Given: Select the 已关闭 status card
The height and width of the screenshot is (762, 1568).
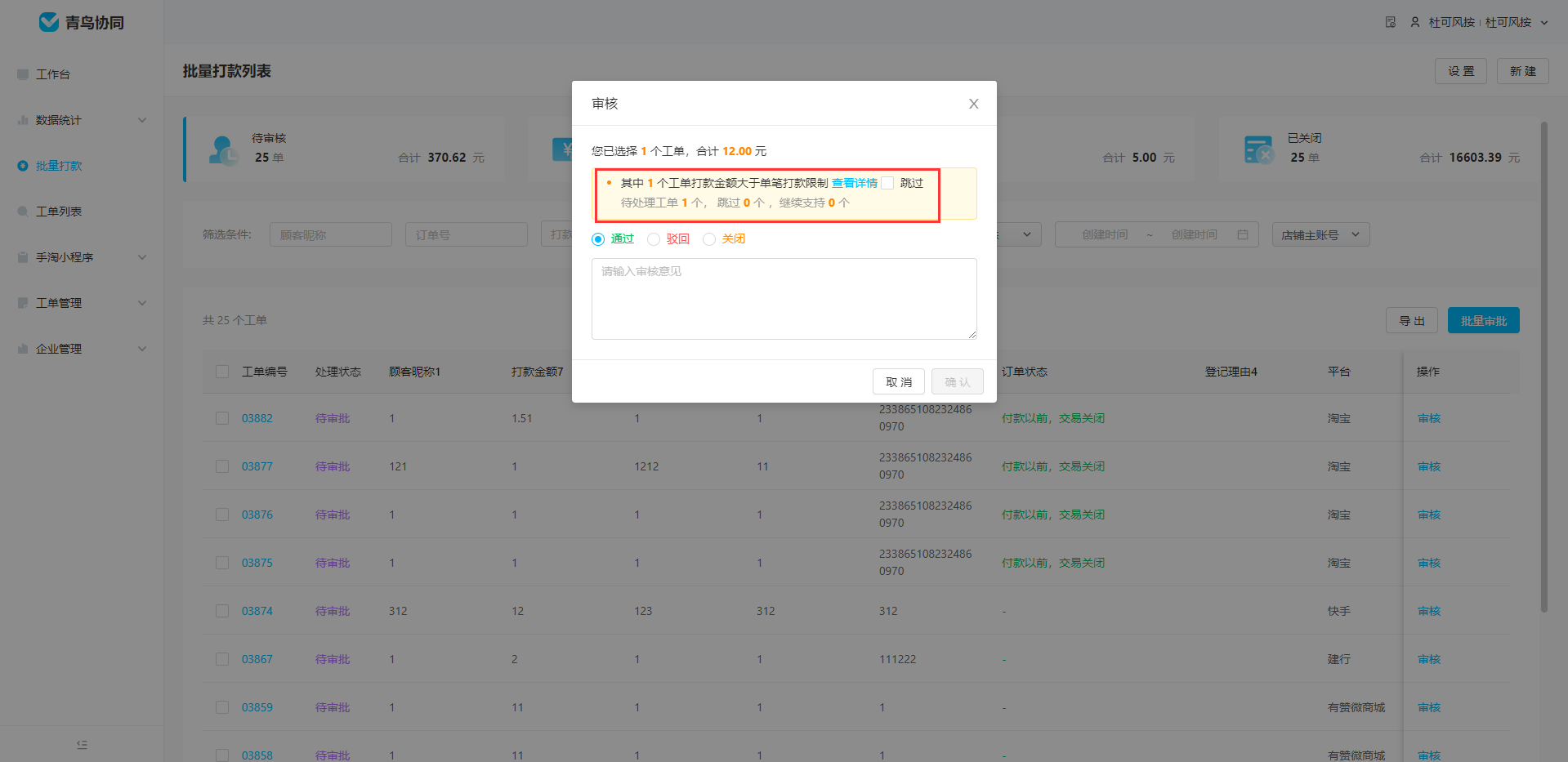Looking at the screenshot, I should [1378, 149].
